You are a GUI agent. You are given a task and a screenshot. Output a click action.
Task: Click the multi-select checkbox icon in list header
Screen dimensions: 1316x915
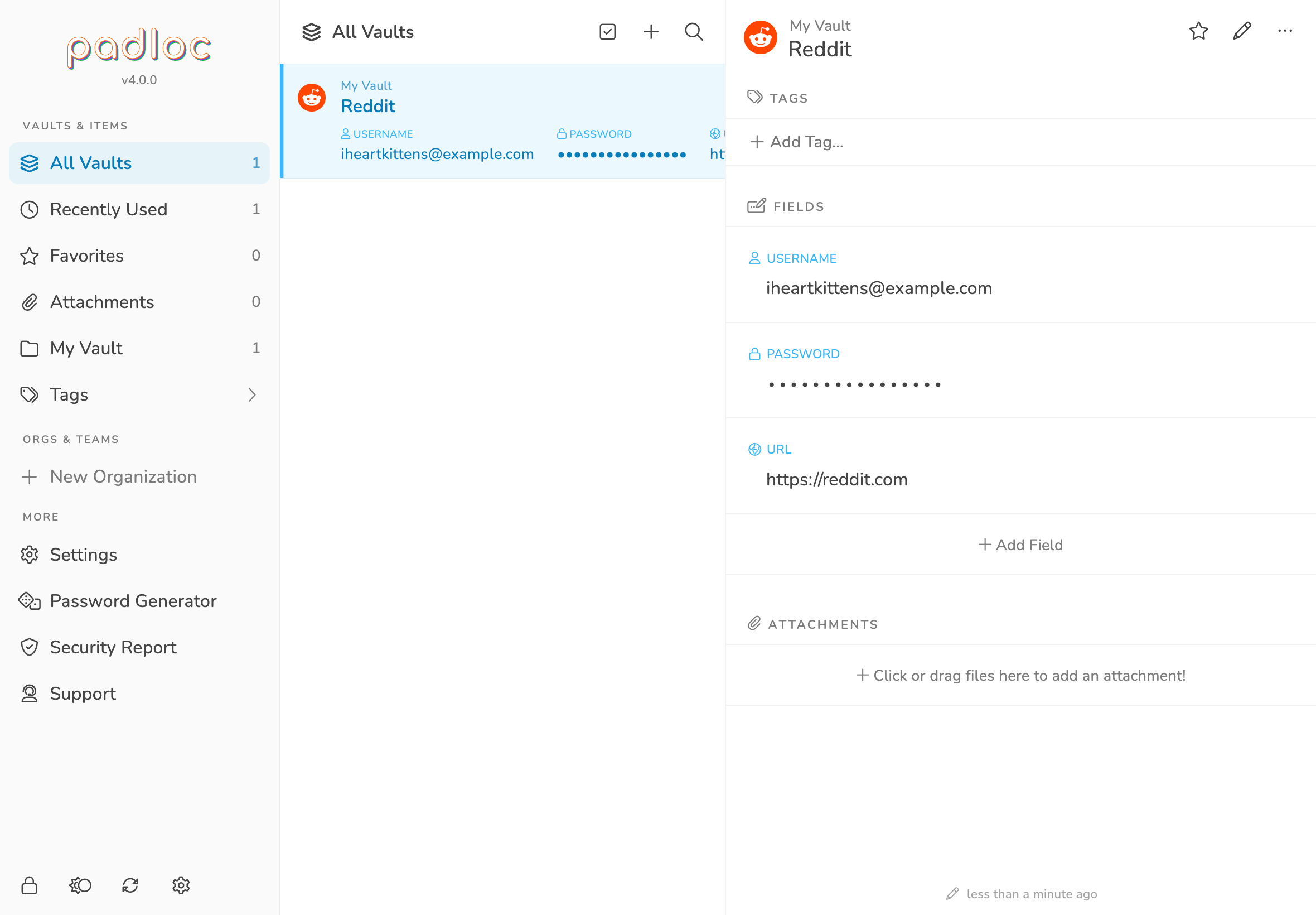(x=607, y=32)
